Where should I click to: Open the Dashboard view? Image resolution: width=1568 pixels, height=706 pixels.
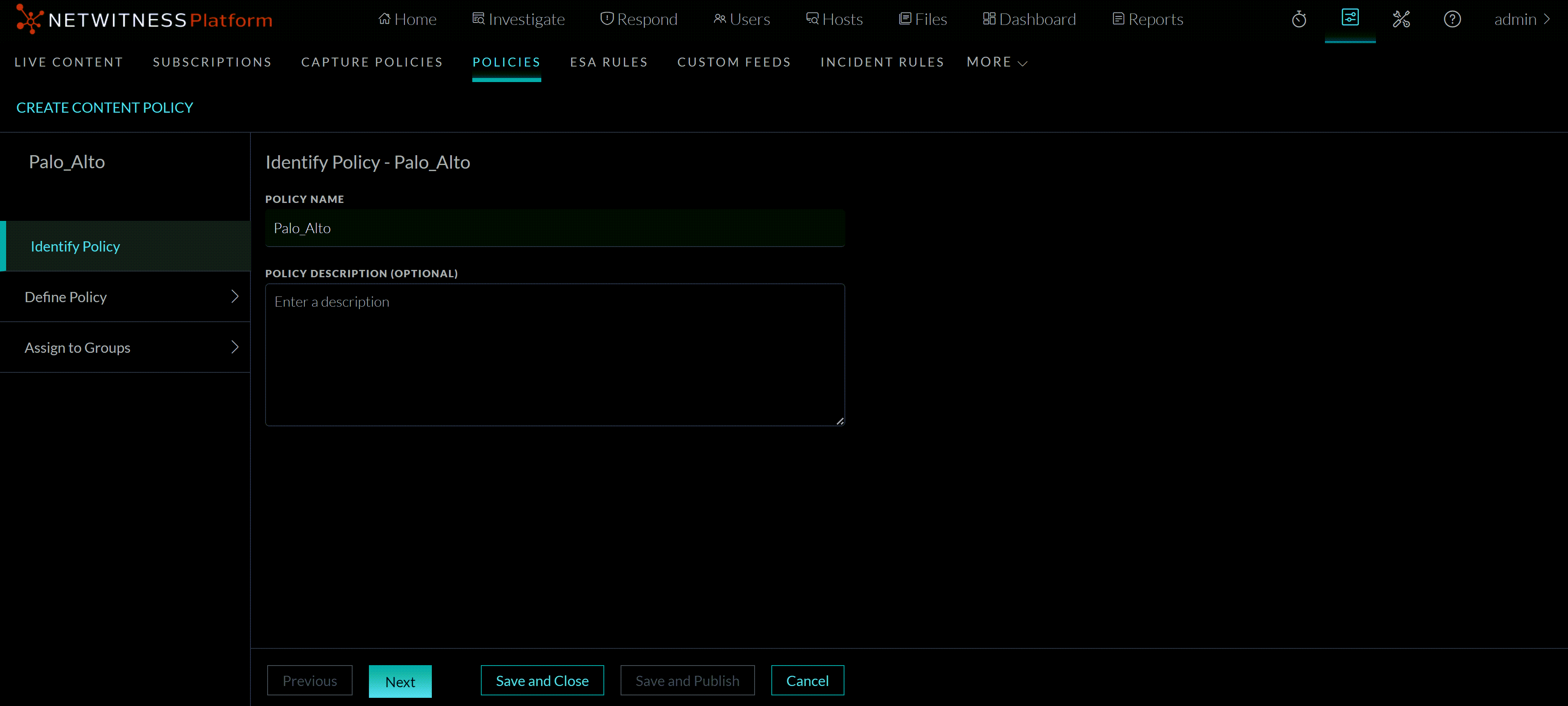1029,20
